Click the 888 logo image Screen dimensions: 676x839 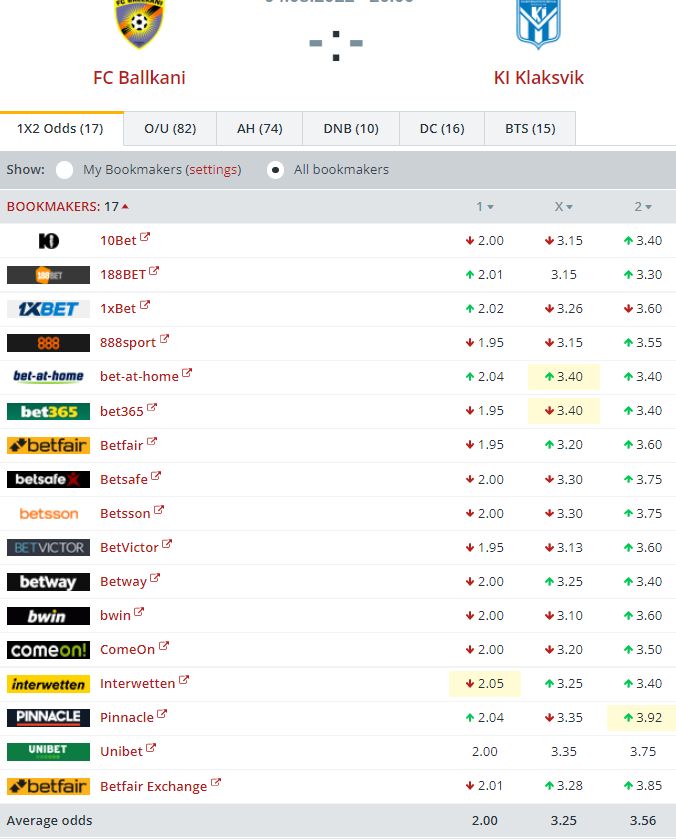click(48, 343)
